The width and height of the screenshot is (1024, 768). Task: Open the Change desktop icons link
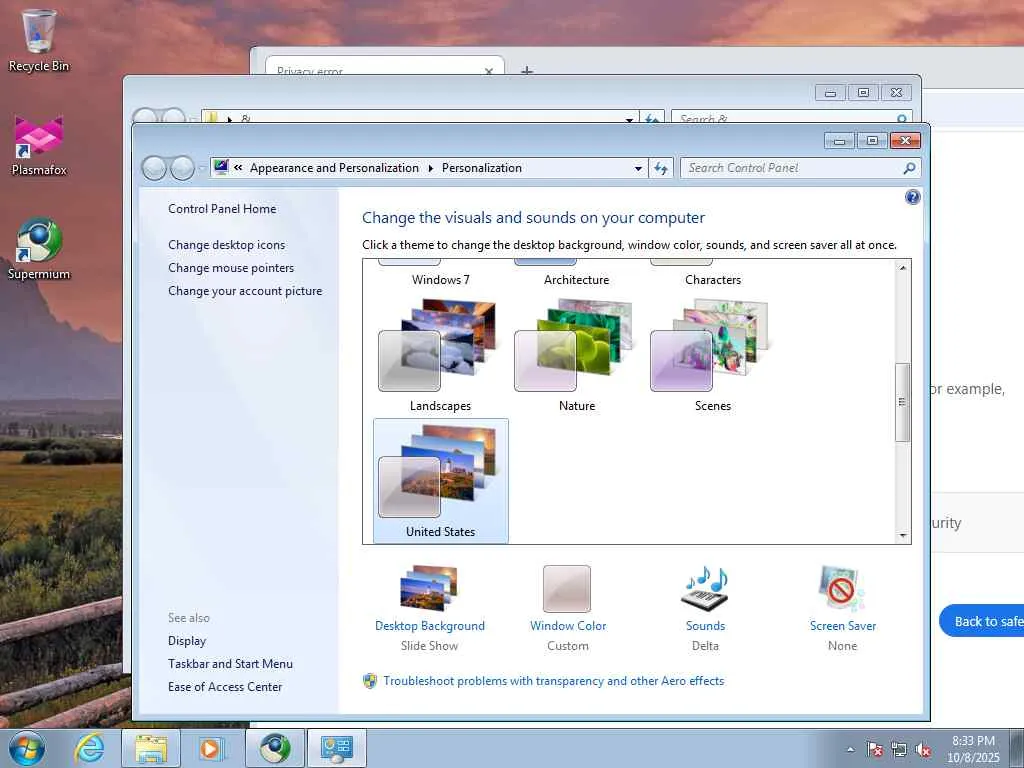coord(227,245)
